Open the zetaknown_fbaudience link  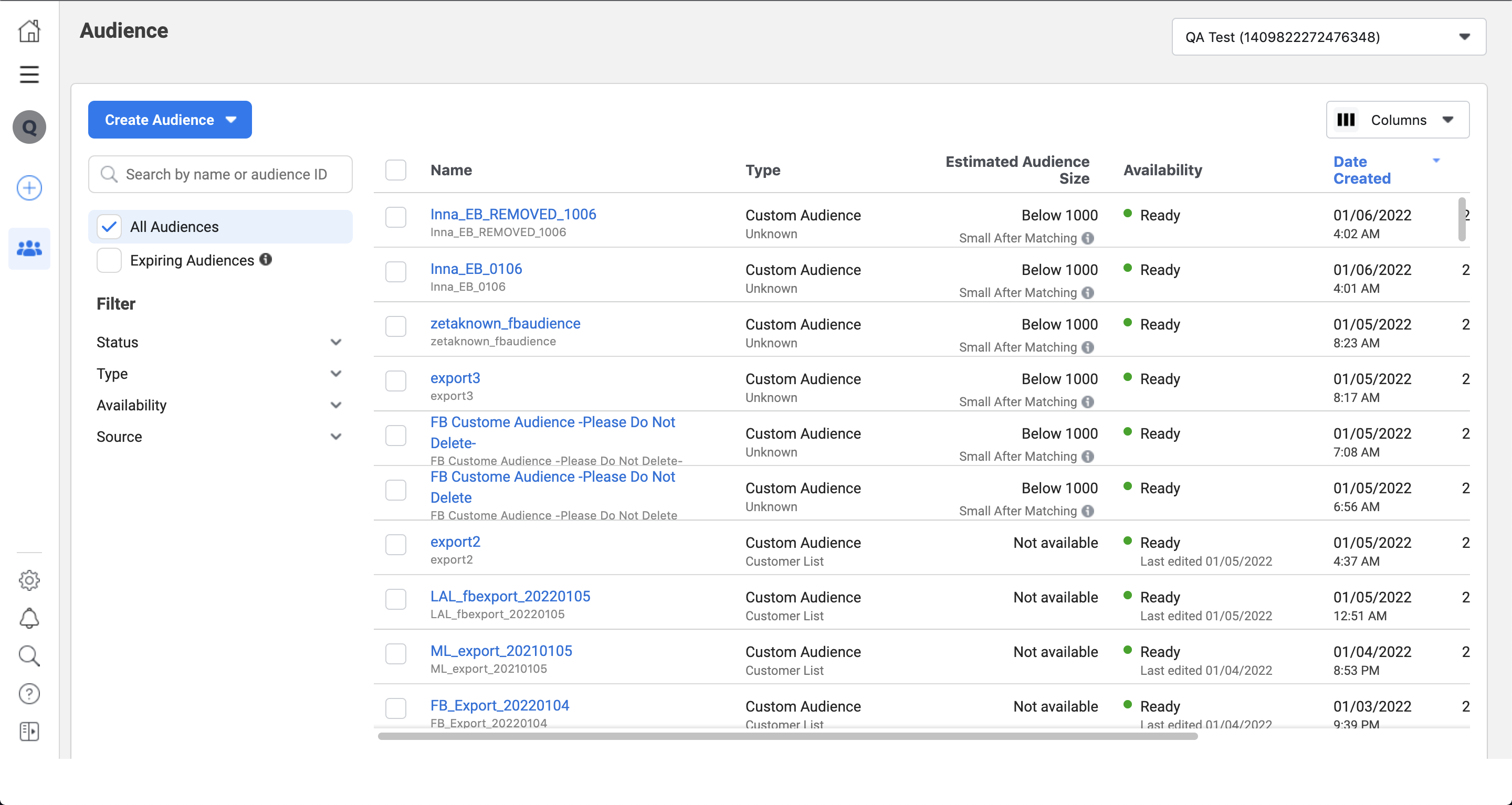coord(505,323)
